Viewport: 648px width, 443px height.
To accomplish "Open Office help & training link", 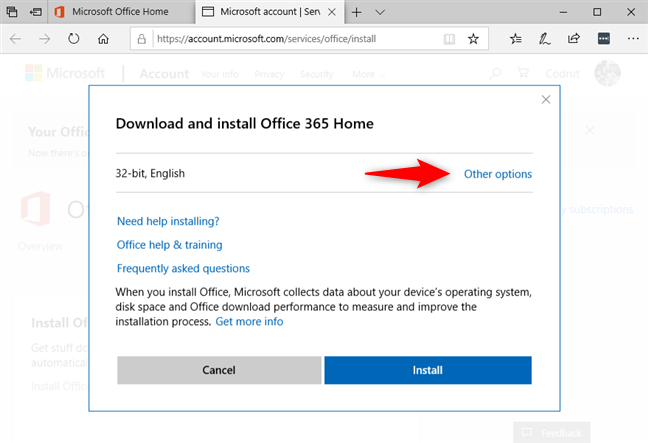I will tap(169, 245).
